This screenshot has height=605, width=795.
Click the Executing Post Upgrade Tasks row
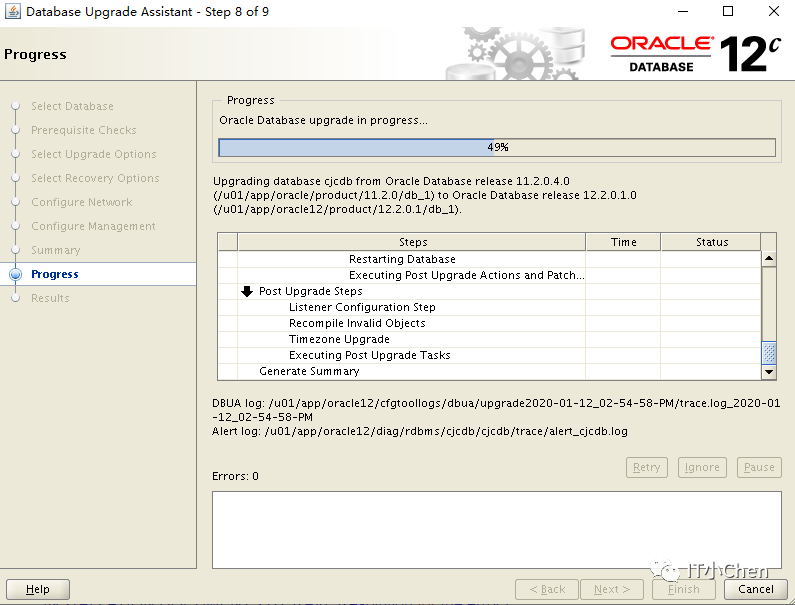point(490,355)
